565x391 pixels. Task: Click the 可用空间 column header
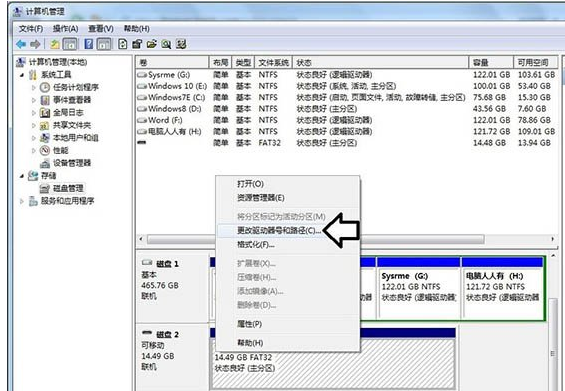point(535,62)
